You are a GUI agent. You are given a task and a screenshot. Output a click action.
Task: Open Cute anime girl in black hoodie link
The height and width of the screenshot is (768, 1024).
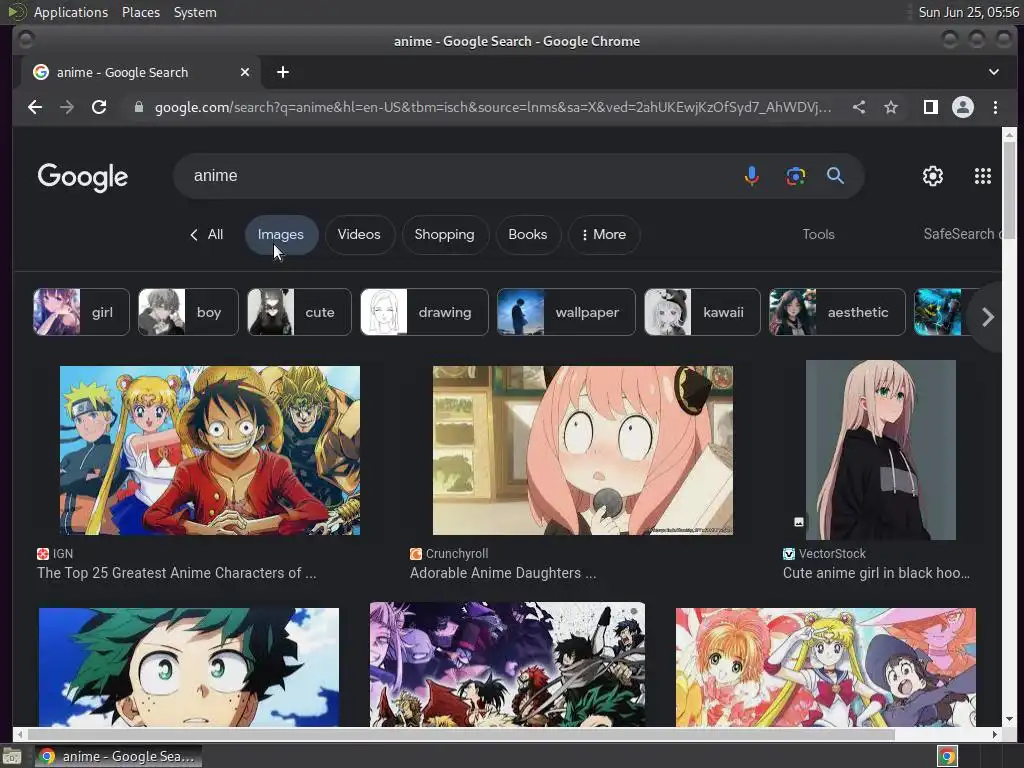(876, 573)
